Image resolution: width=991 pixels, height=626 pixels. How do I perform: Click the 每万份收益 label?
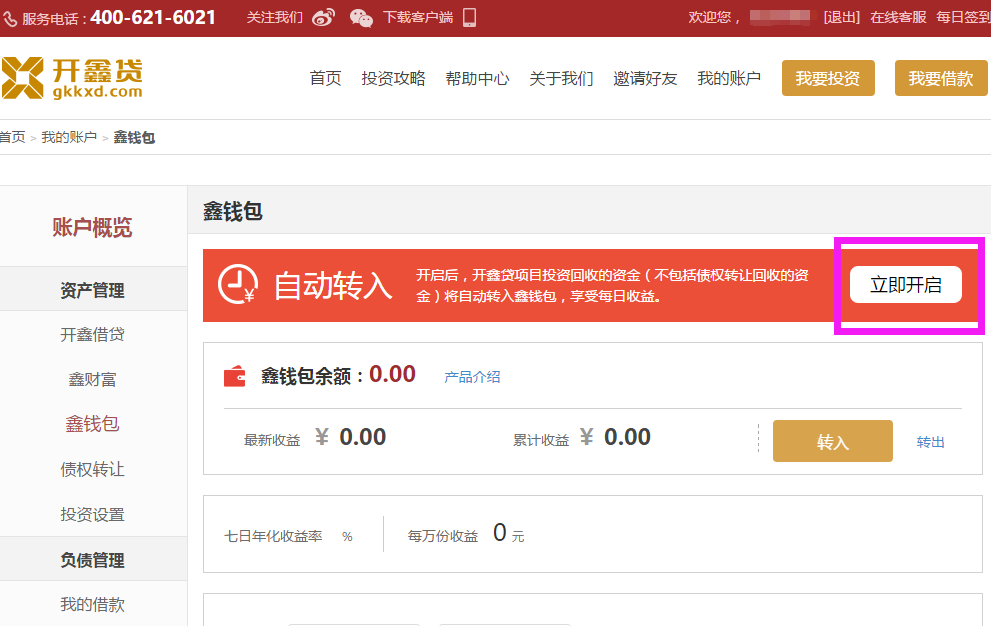(443, 536)
